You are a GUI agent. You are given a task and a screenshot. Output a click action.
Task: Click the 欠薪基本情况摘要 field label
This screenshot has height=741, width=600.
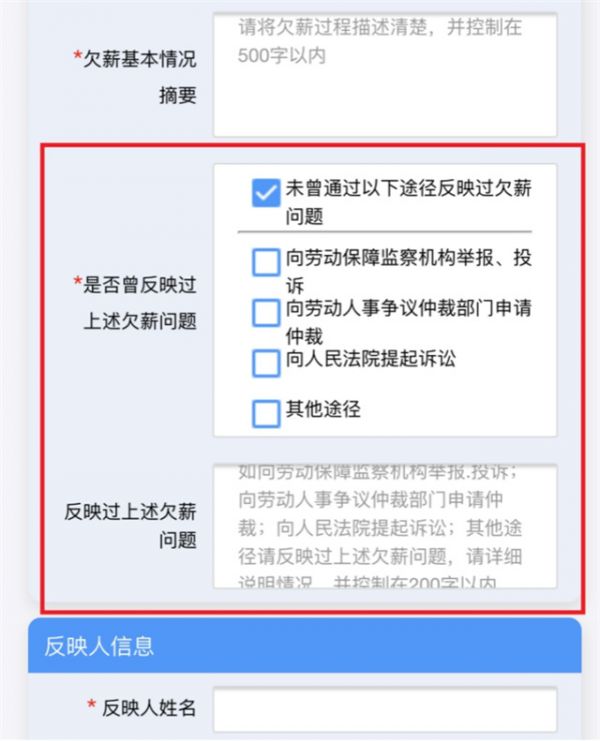coord(135,77)
